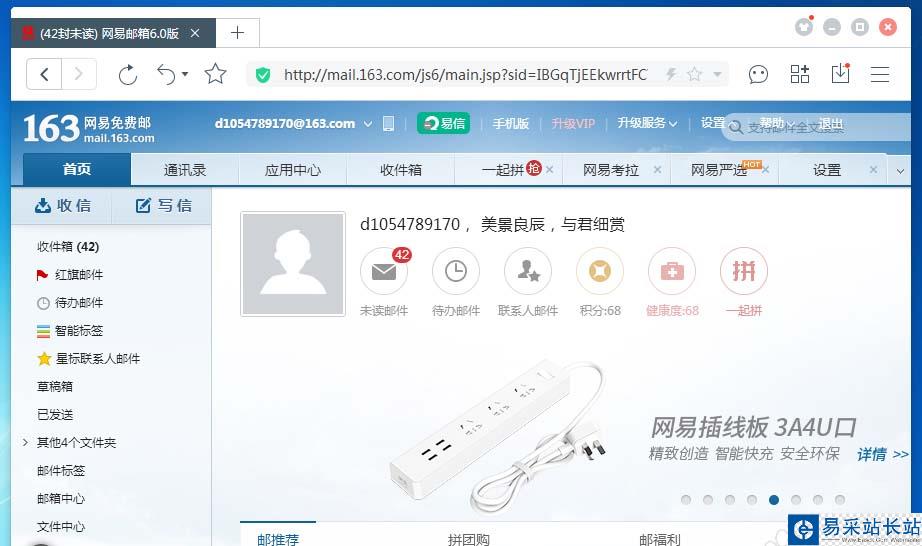Switch to the 一起拼 tab
This screenshot has width=922, height=546.
502,170
